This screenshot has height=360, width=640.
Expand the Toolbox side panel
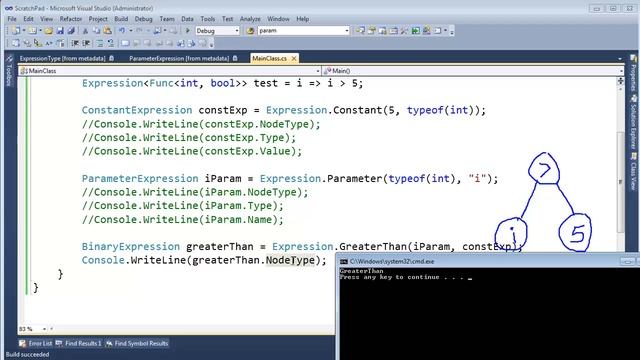point(9,71)
